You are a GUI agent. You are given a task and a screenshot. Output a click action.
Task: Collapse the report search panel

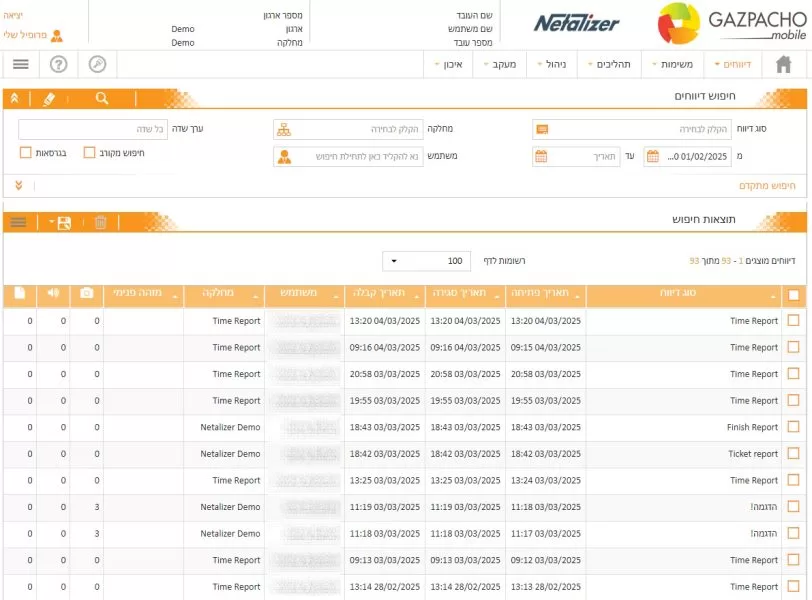click(15, 98)
